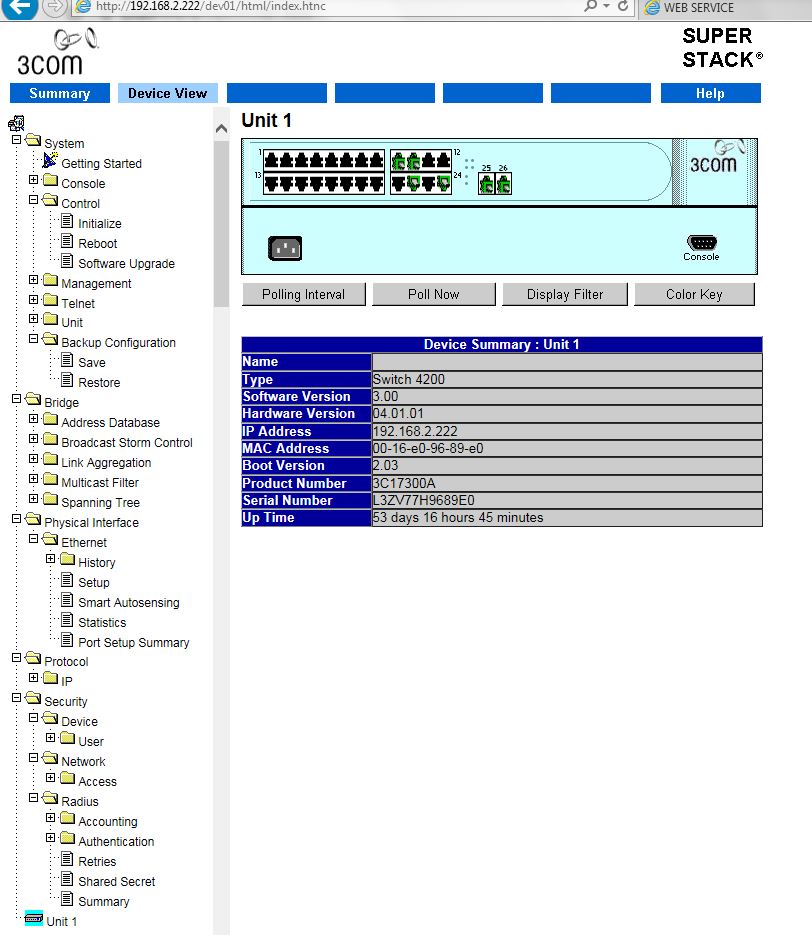Click port 26 on the switch diagram

pos(503,184)
